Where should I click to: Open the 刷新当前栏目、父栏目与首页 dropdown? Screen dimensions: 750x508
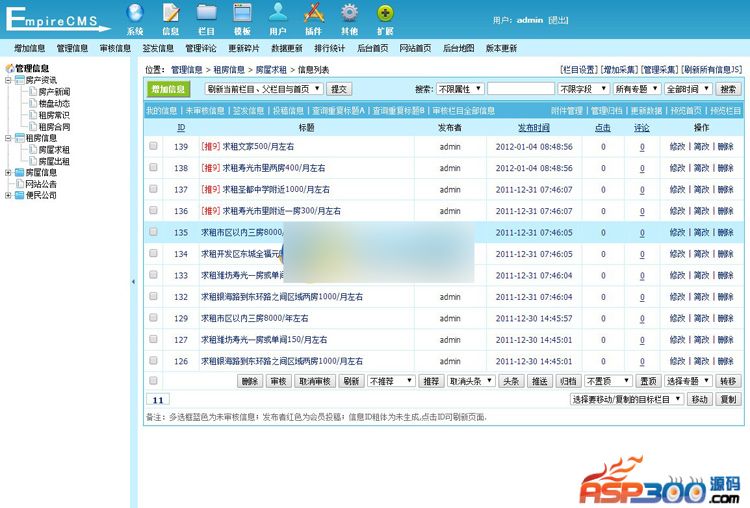(x=264, y=89)
